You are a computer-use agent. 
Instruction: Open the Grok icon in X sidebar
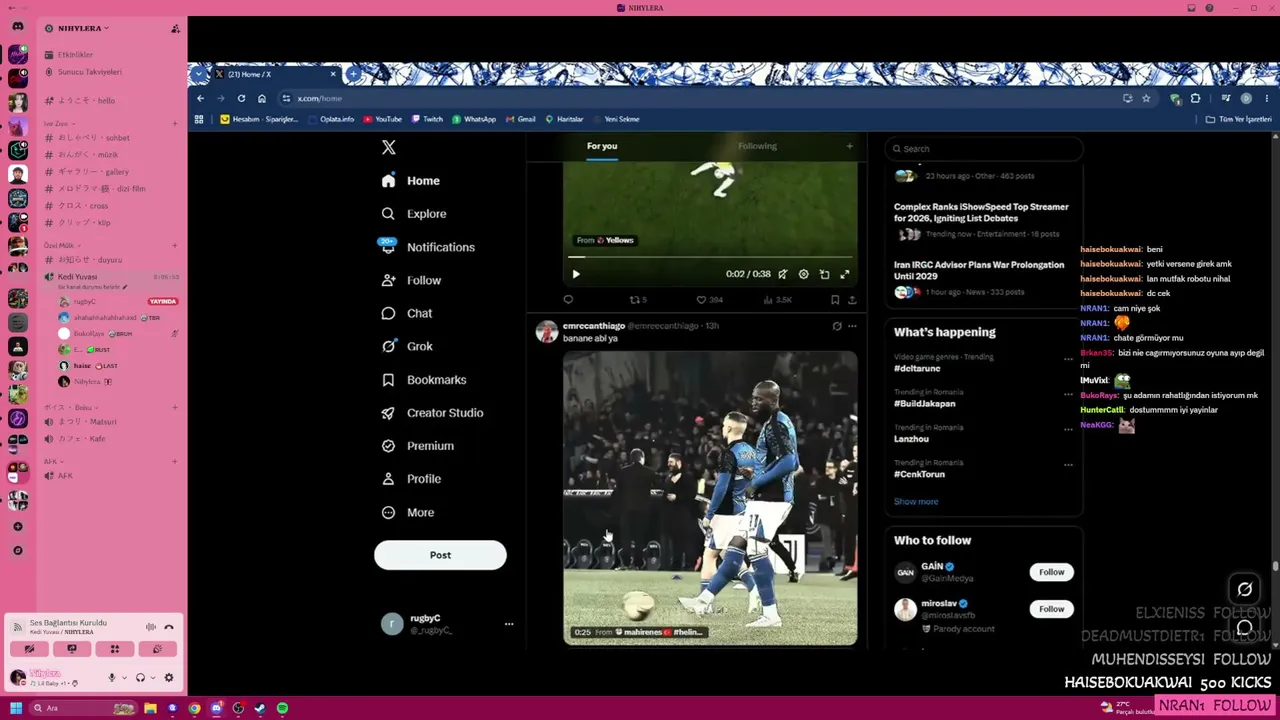[x=388, y=346]
